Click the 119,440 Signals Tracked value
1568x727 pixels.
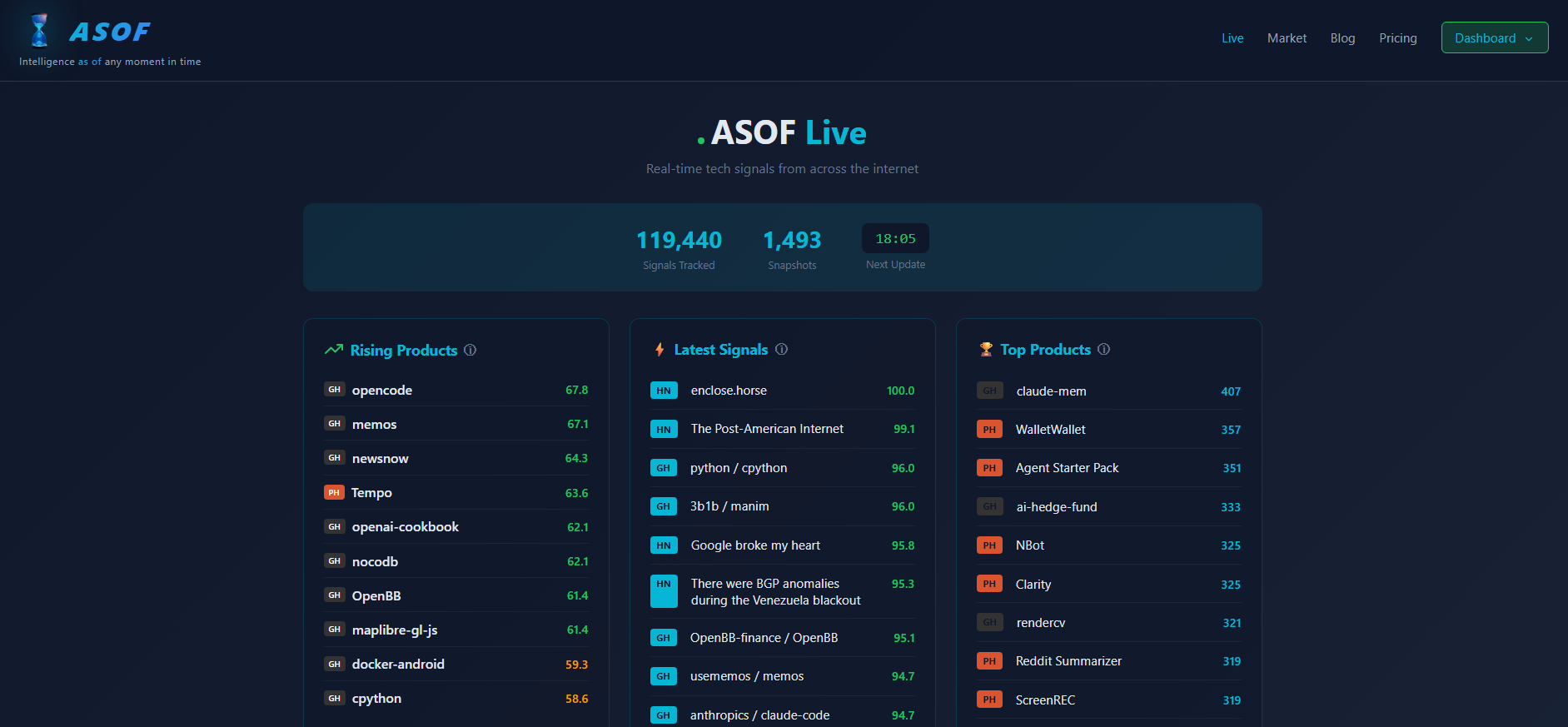[x=679, y=240]
